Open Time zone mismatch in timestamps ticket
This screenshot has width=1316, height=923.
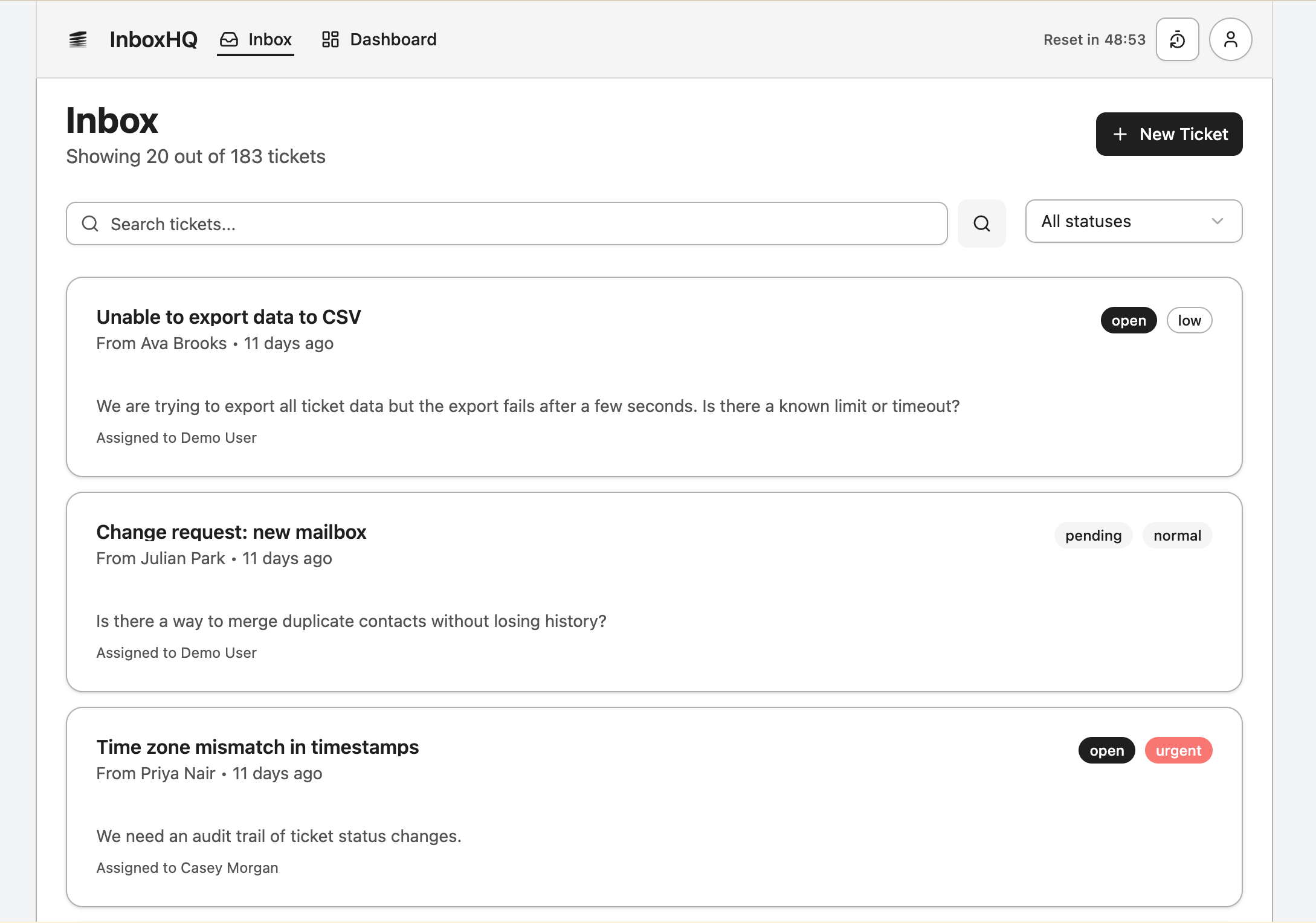[257, 747]
